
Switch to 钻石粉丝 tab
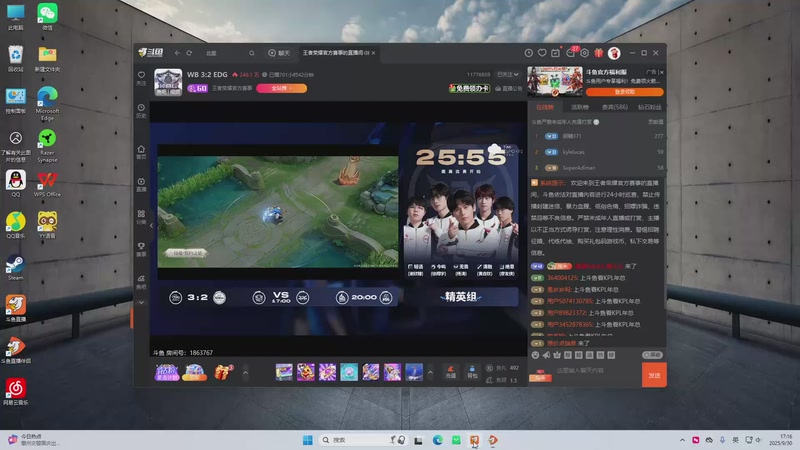tap(649, 107)
